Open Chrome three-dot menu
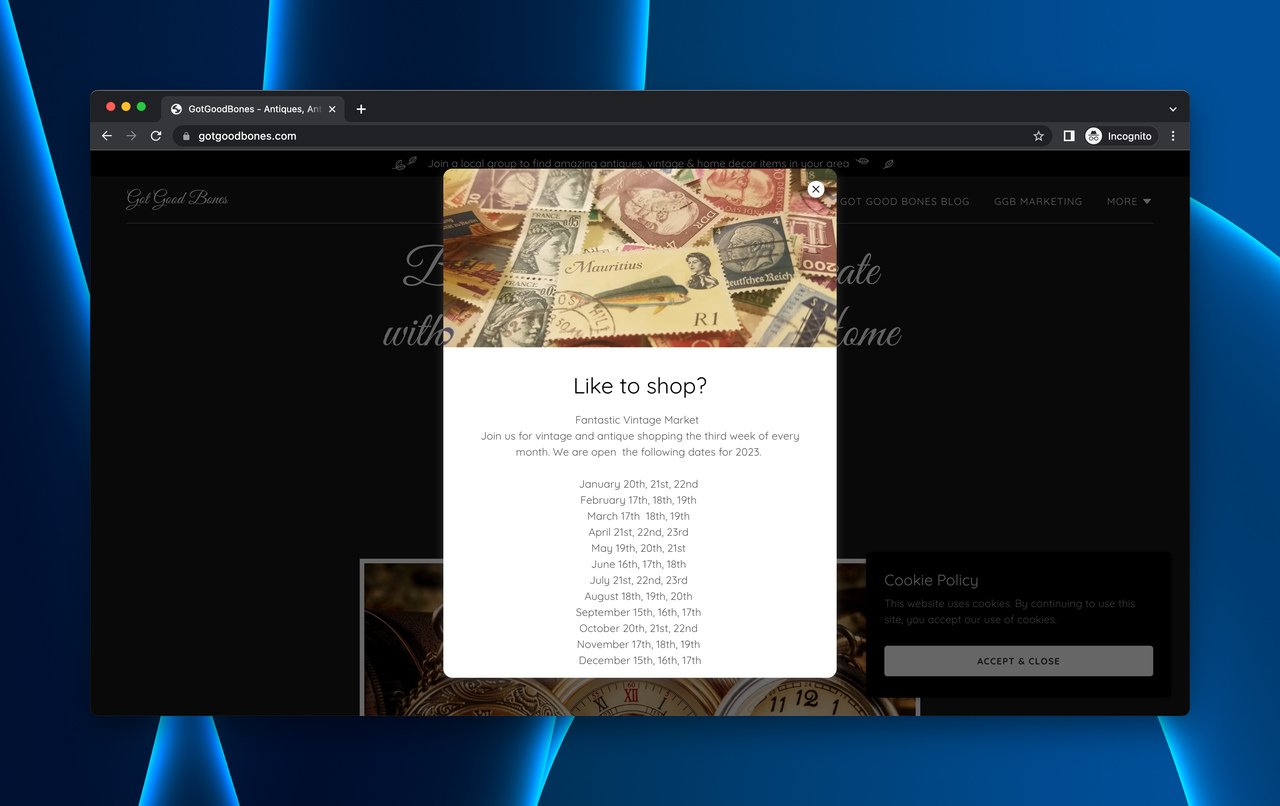The image size is (1280, 806). [x=1173, y=136]
